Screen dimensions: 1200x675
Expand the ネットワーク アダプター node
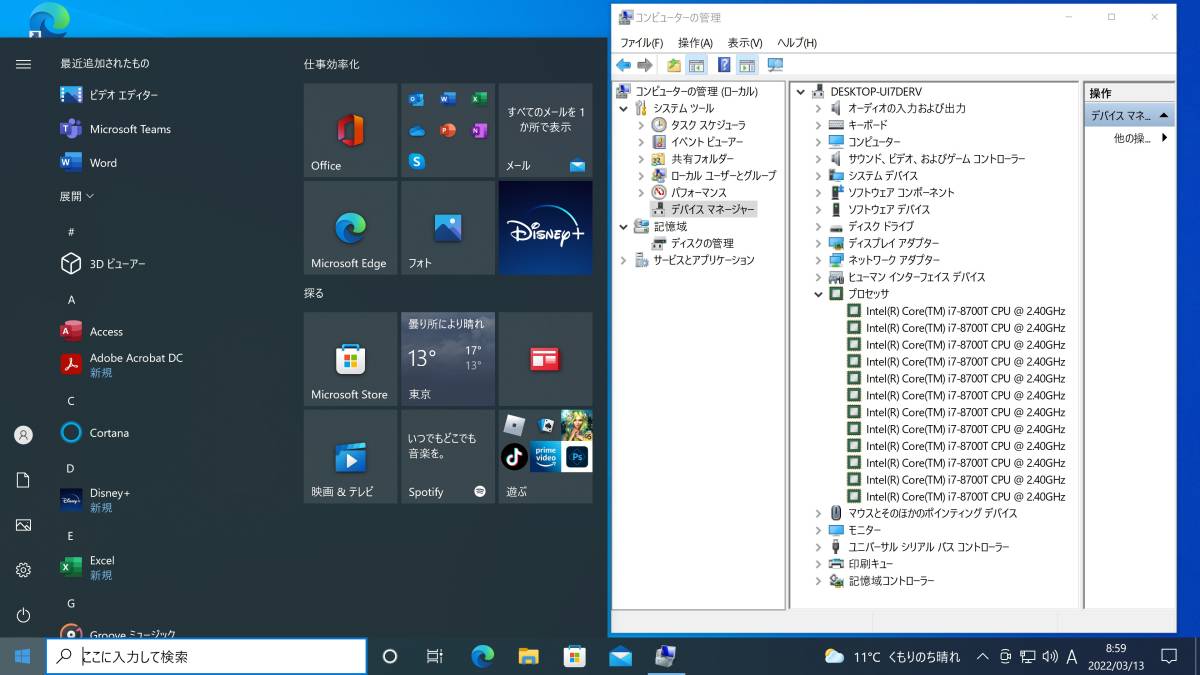(x=819, y=260)
